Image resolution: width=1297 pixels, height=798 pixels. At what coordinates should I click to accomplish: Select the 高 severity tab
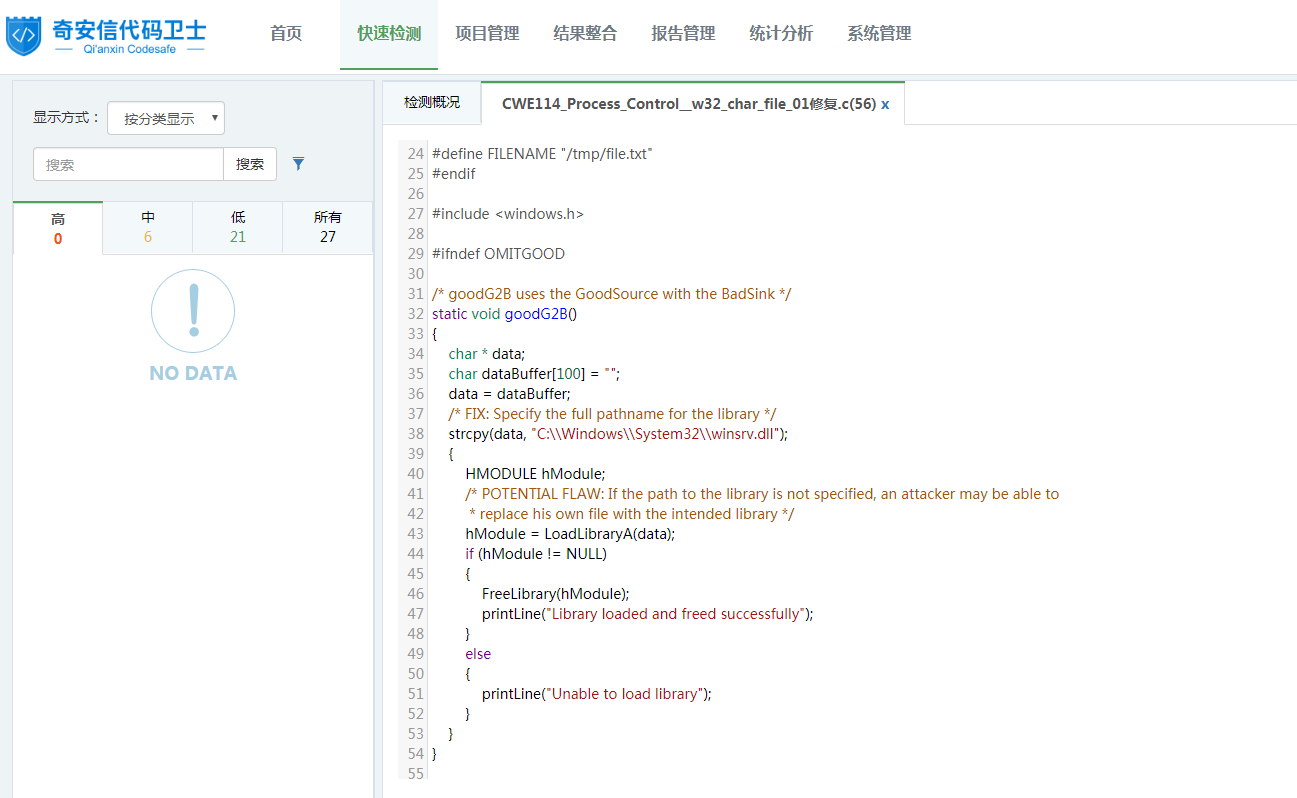58,228
